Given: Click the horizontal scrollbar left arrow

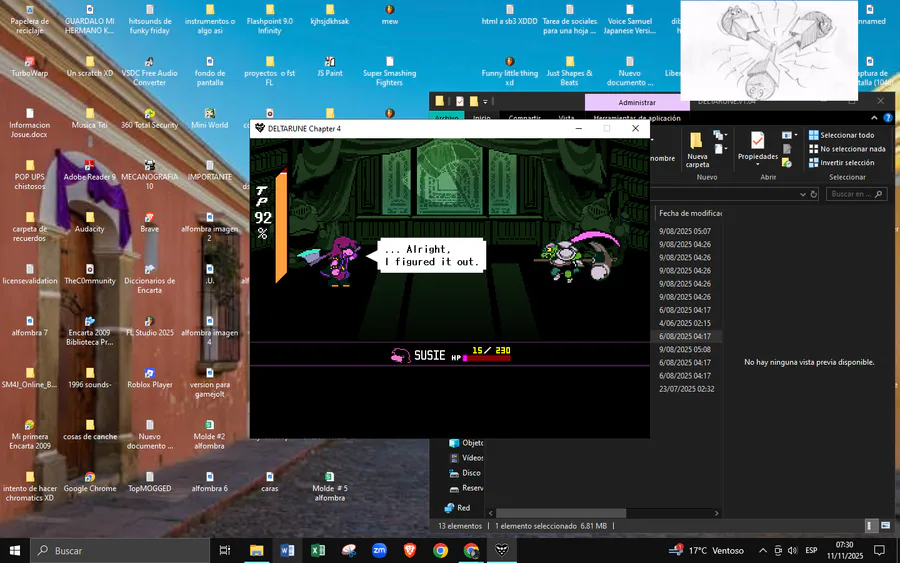Looking at the screenshot, I should (x=491, y=513).
